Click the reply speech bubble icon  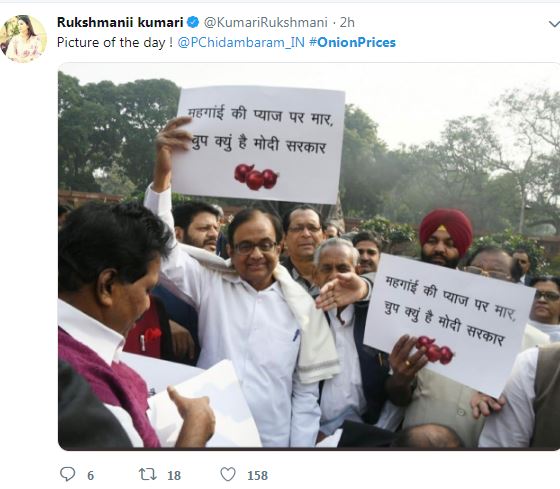click(68, 475)
